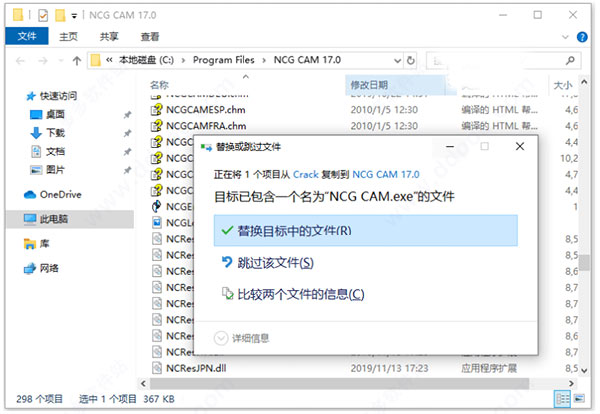Select OneDrive in navigation pane
This screenshot has height=414, width=600.
point(60,194)
